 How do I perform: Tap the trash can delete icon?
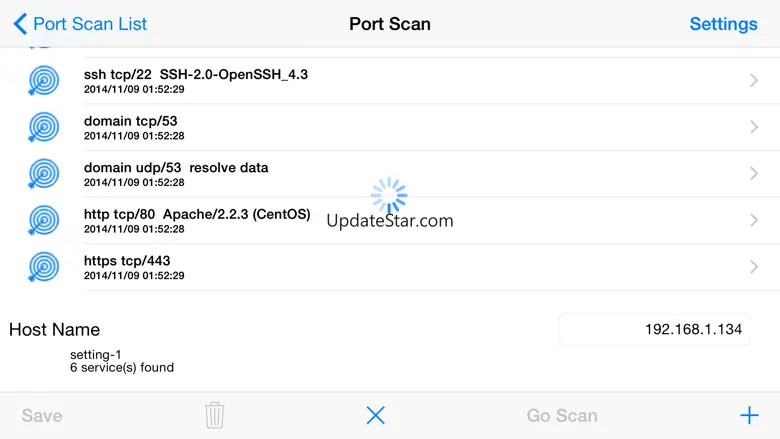pyautogui.click(x=214, y=415)
